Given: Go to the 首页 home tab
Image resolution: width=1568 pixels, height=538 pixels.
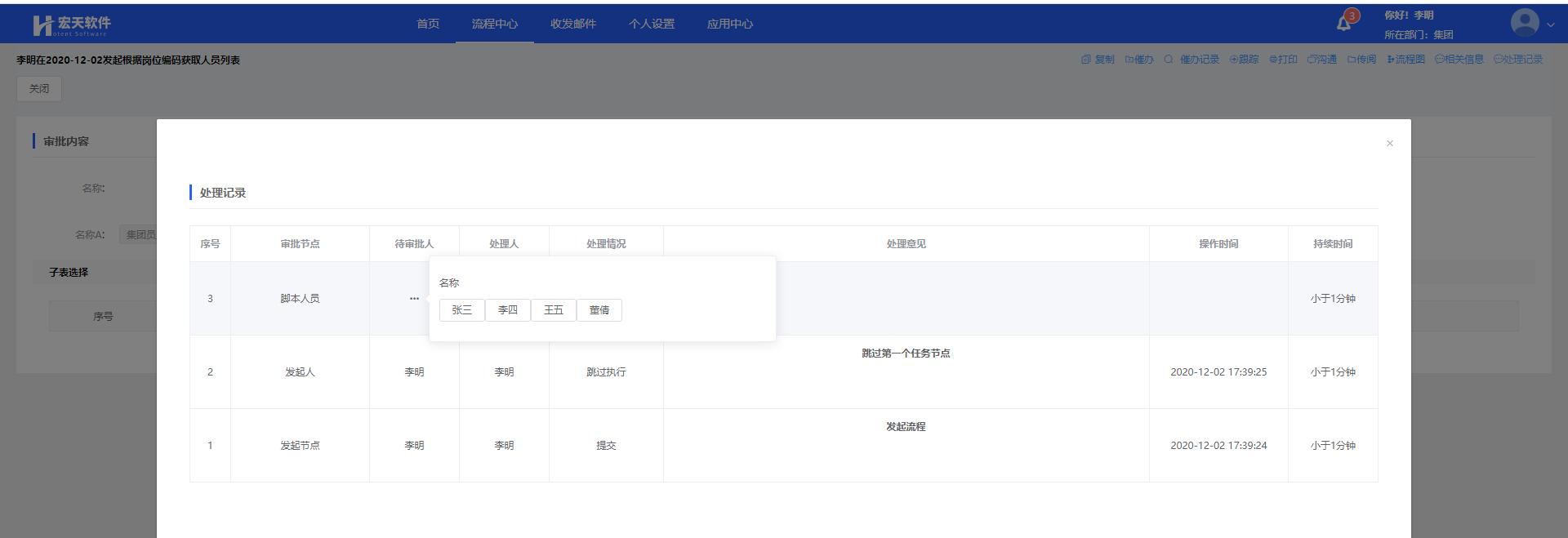Looking at the screenshot, I should (x=428, y=24).
